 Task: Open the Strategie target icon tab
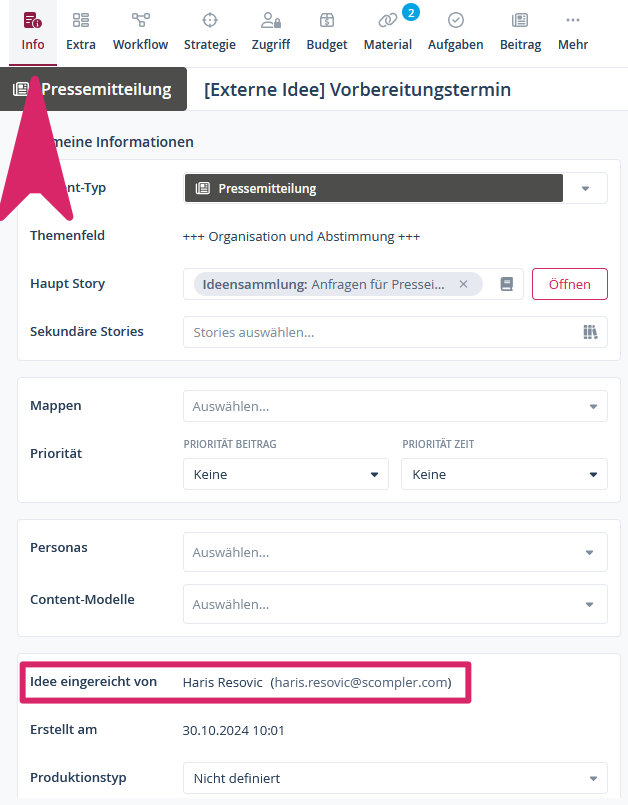tap(210, 31)
